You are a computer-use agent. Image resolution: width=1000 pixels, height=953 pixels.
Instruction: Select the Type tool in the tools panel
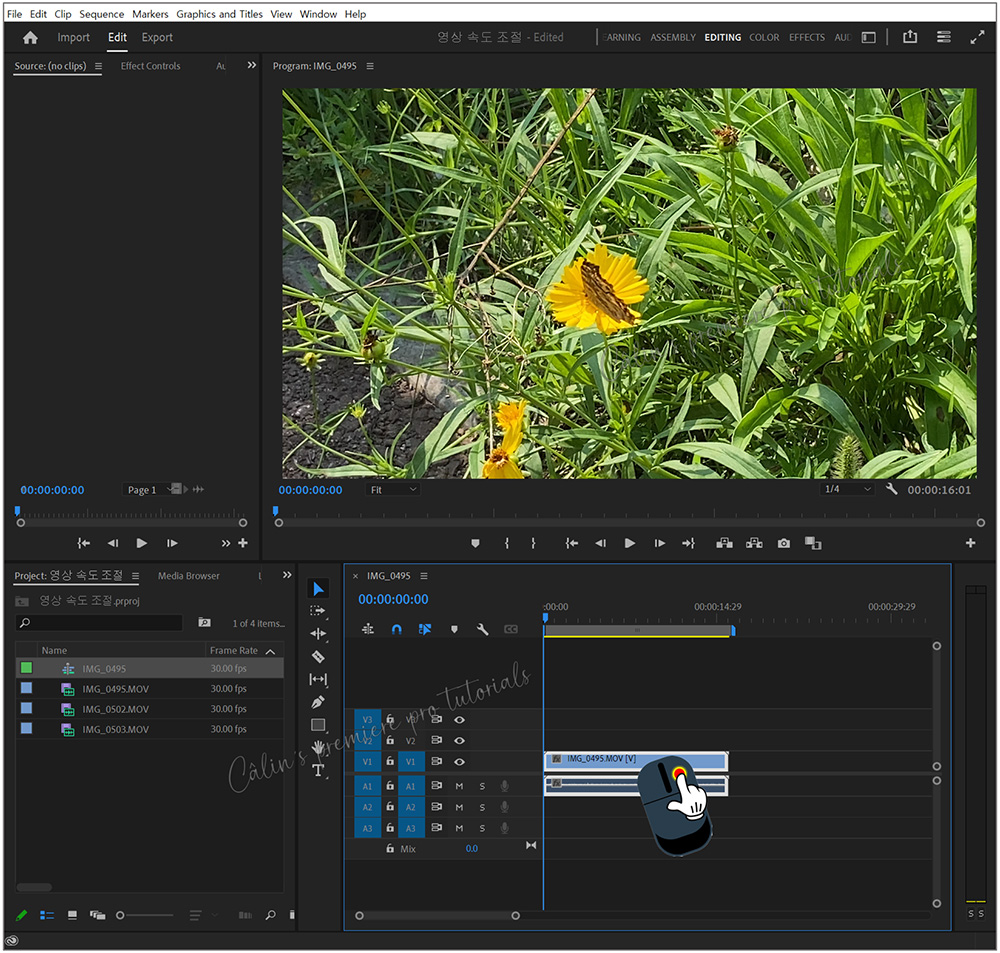point(318,770)
